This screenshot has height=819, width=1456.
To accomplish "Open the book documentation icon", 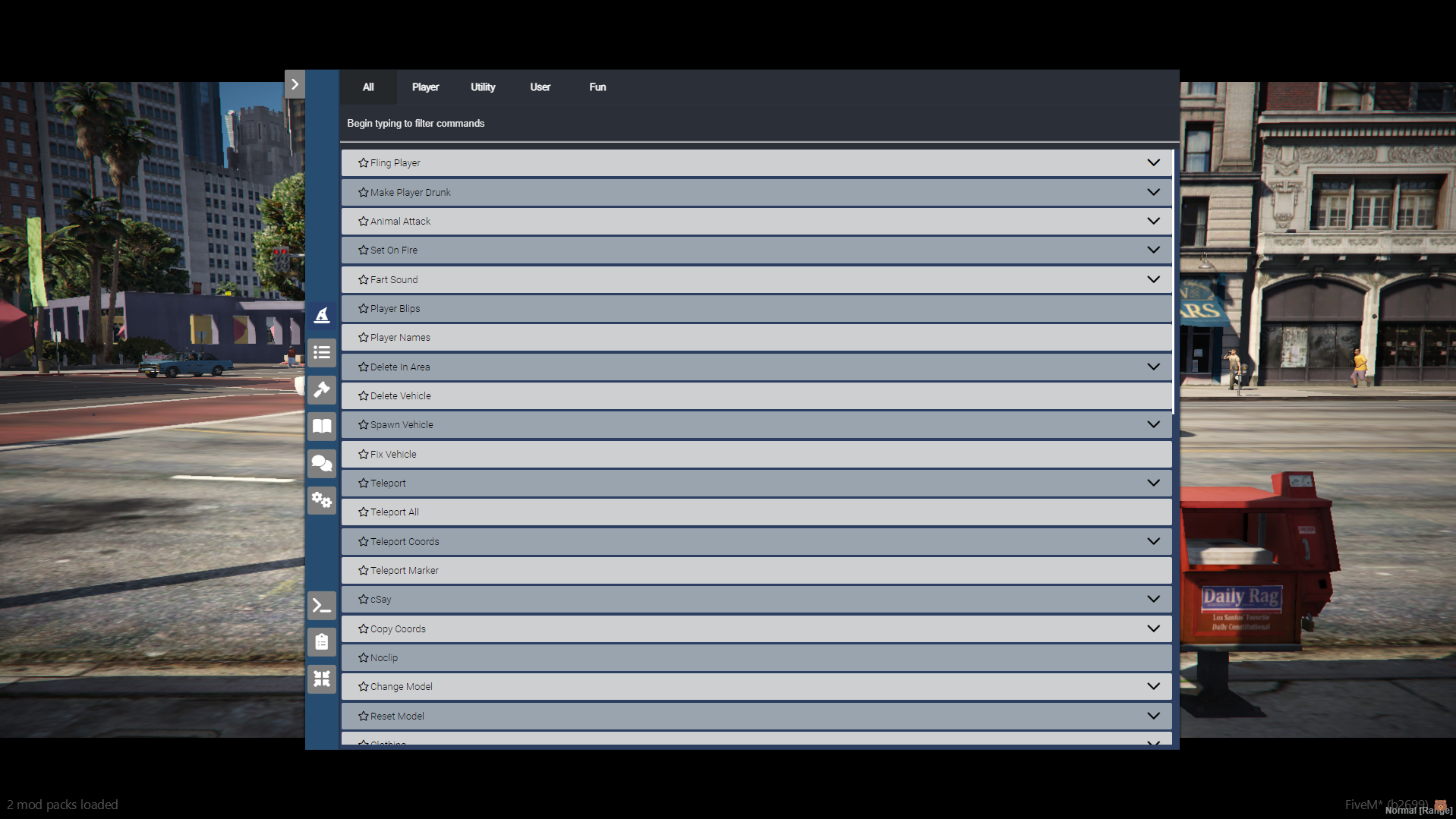I will pos(322,426).
